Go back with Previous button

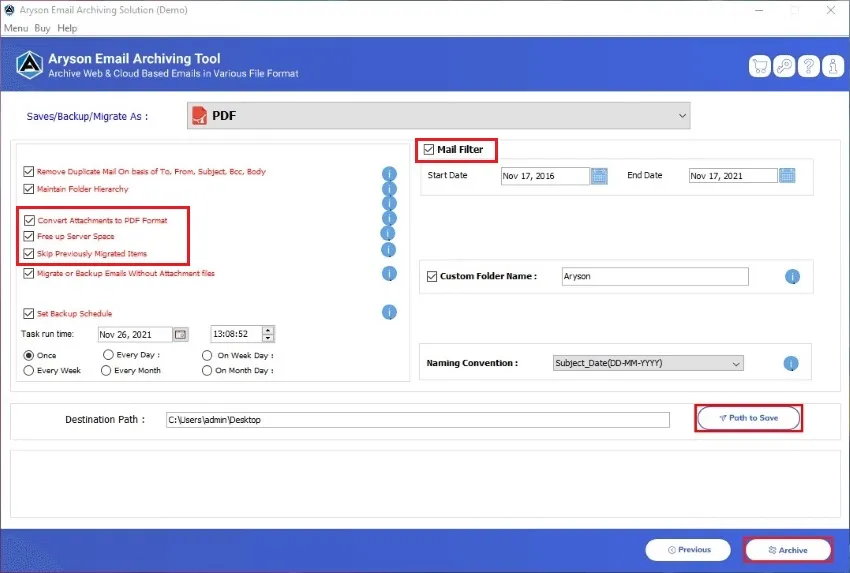tap(688, 550)
